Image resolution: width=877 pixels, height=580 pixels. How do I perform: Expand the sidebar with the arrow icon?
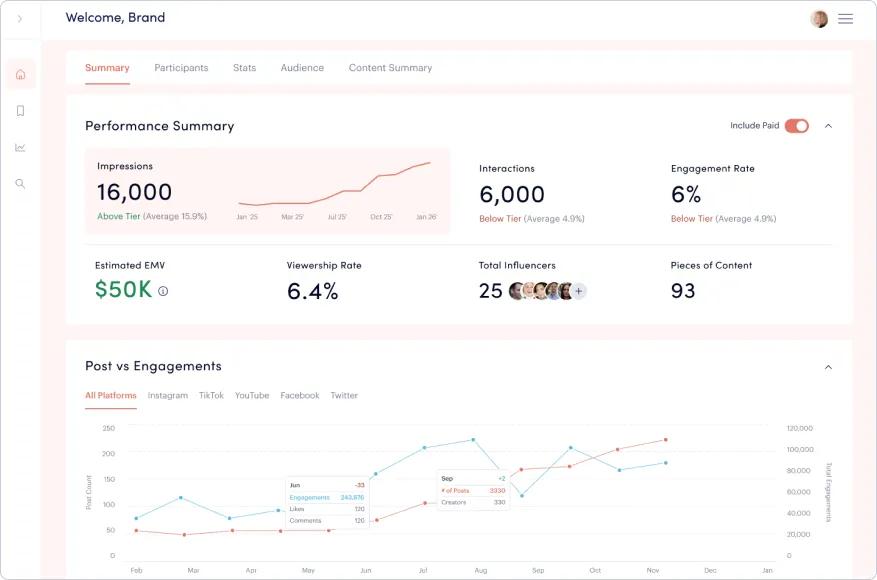tap(20, 18)
